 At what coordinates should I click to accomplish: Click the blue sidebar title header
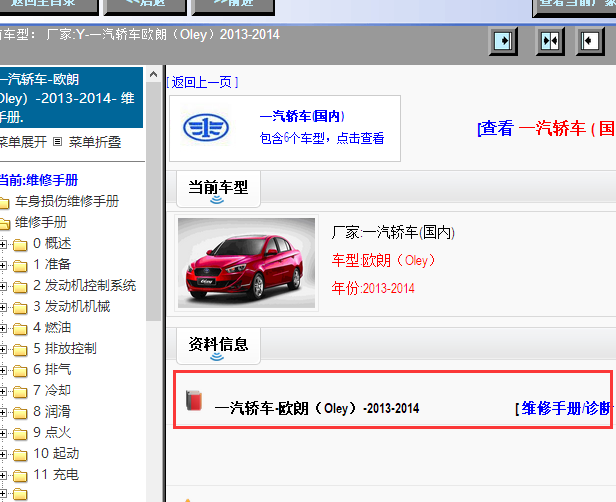click(x=71, y=98)
